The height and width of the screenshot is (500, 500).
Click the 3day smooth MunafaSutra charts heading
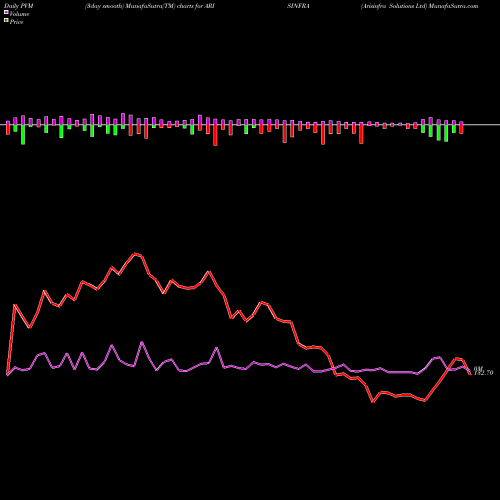tap(150, 6)
